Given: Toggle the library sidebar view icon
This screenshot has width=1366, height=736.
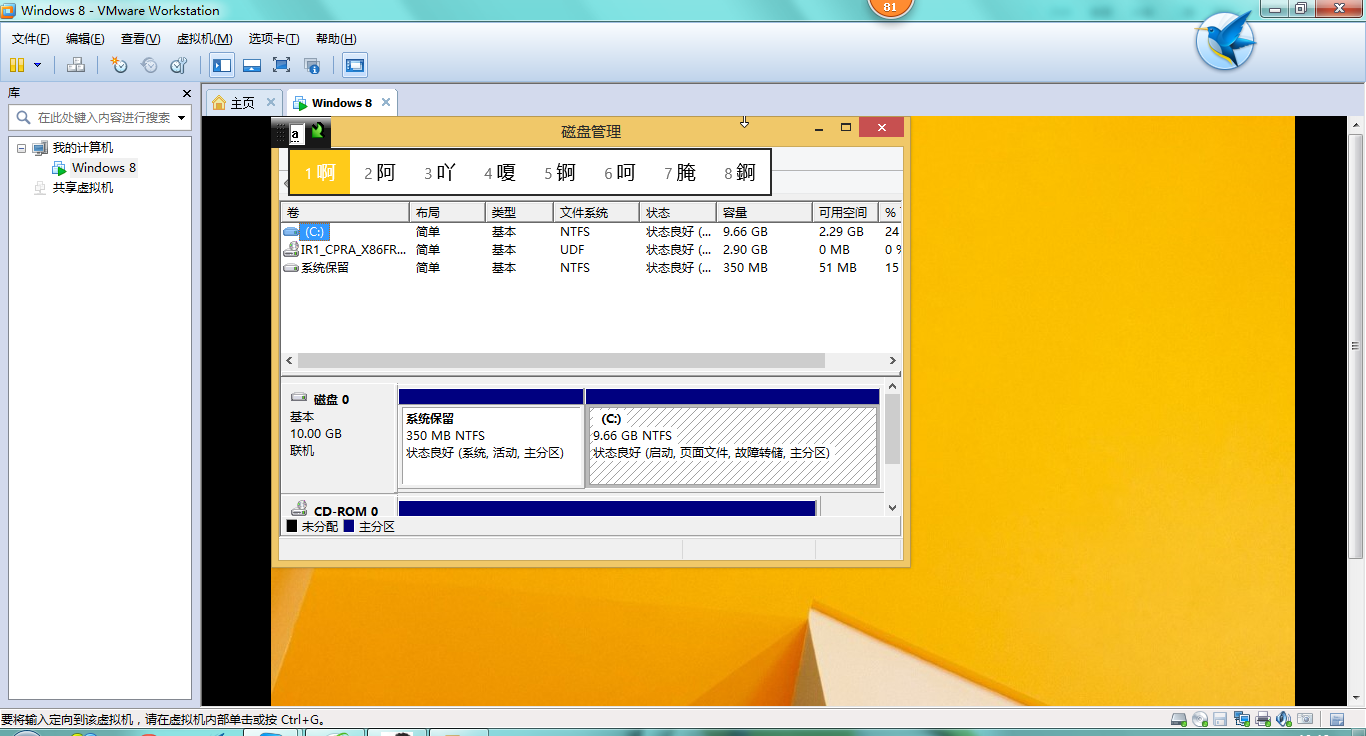Looking at the screenshot, I should click(x=222, y=65).
